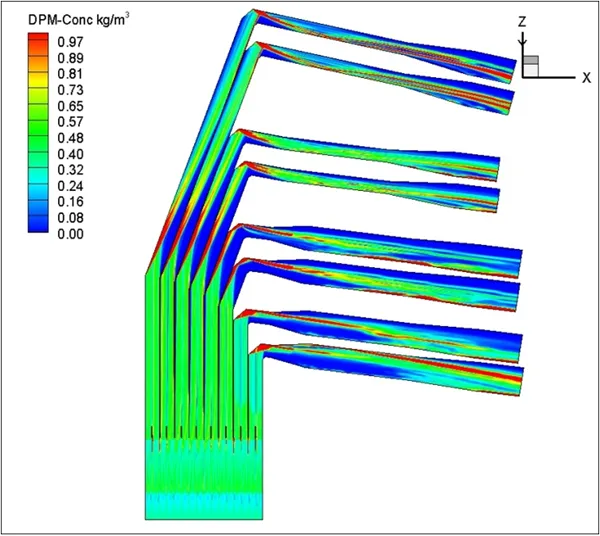Click the 0.48 legend value label
This screenshot has height=536, width=600.
click(x=71, y=135)
